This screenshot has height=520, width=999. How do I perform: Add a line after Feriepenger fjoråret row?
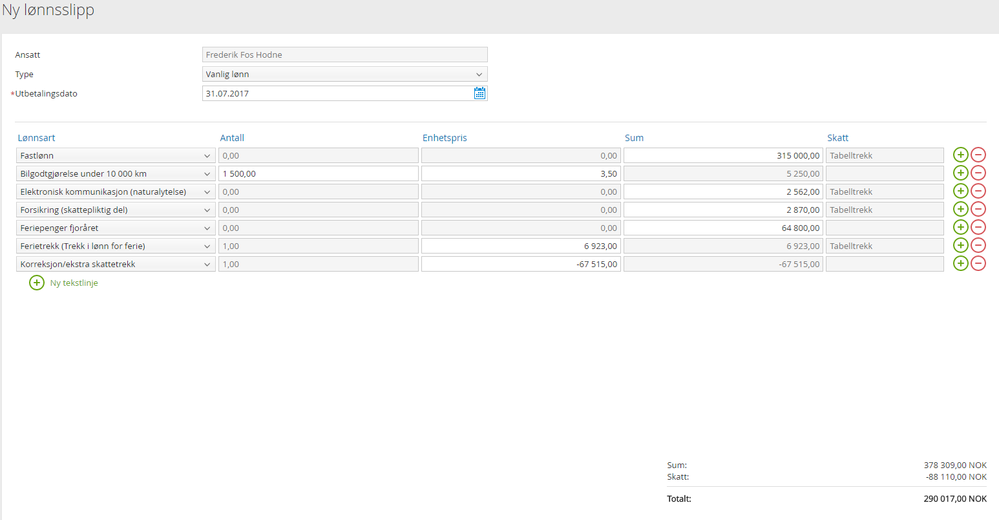click(x=960, y=228)
